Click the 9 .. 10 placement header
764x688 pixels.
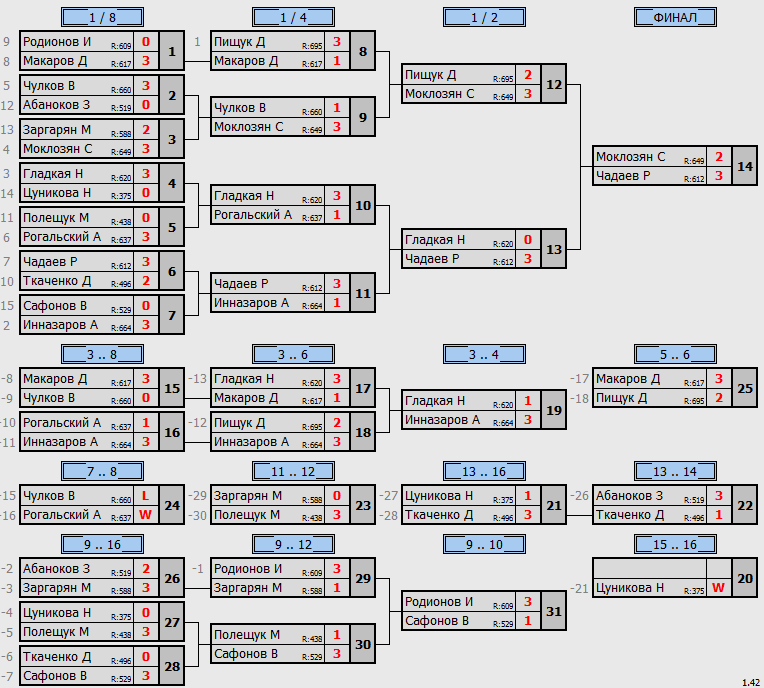(484, 544)
